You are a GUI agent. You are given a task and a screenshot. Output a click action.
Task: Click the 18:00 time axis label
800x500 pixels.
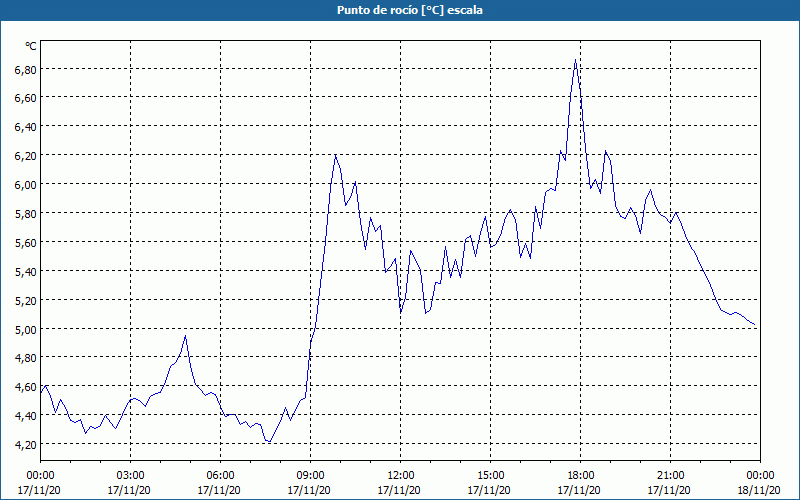coord(581,476)
